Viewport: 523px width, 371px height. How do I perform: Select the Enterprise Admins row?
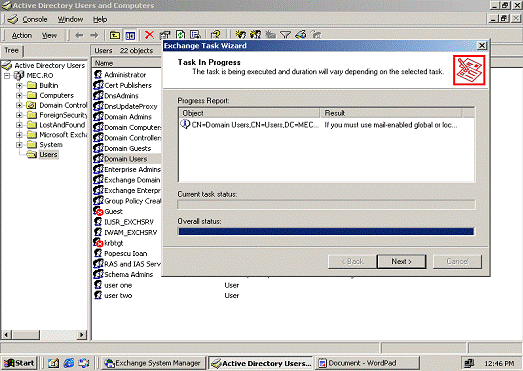click(x=127, y=169)
